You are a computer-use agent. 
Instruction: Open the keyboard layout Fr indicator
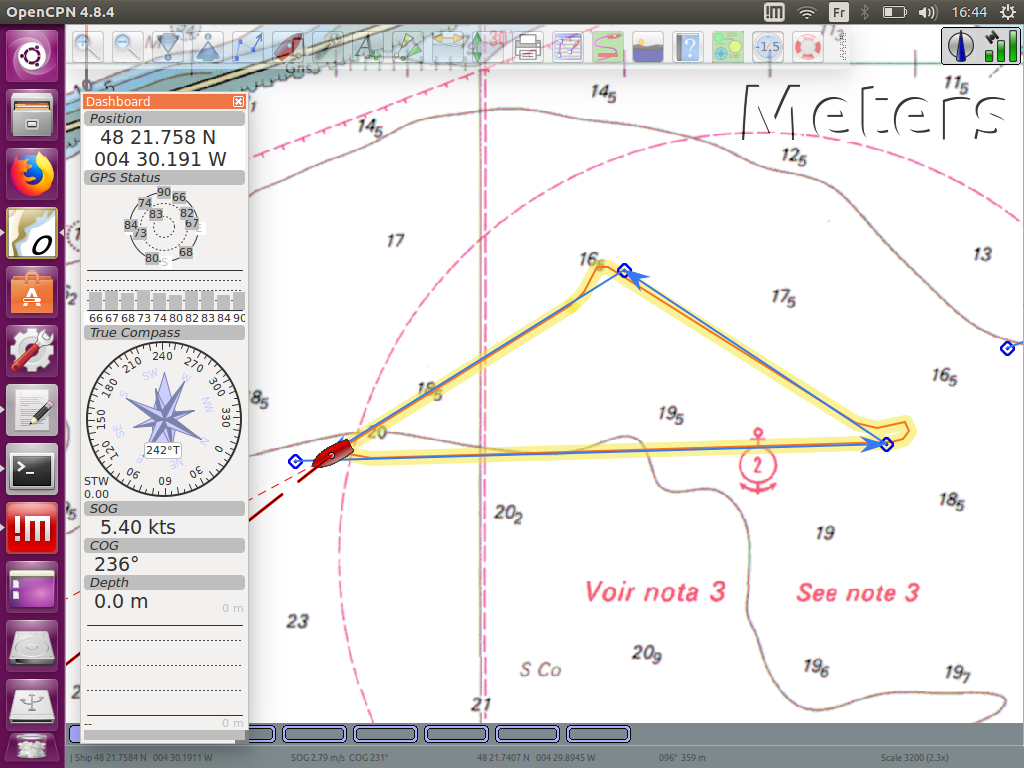tap(838, 12)
